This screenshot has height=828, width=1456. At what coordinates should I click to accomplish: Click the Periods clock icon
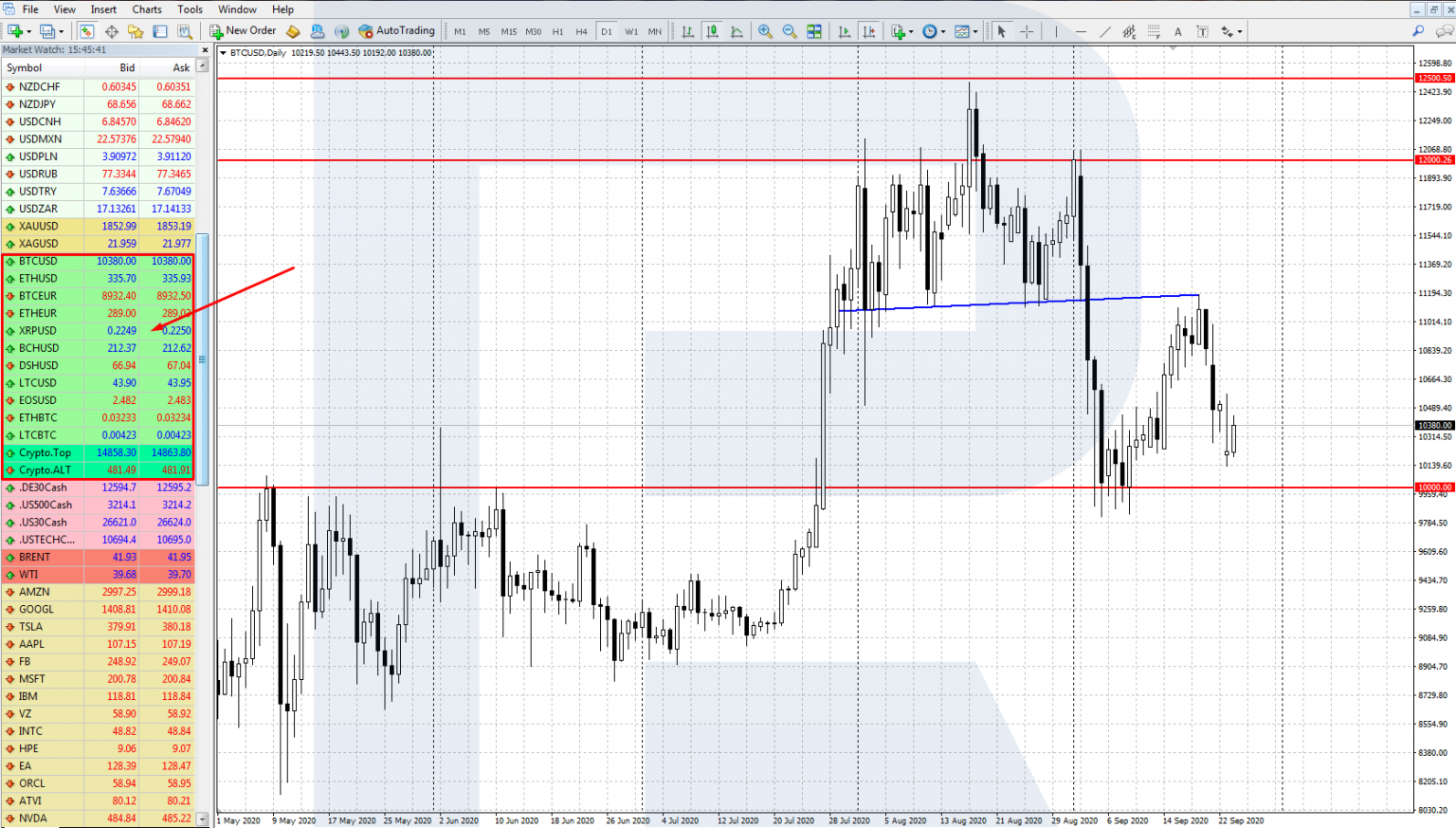pos(930,31)
